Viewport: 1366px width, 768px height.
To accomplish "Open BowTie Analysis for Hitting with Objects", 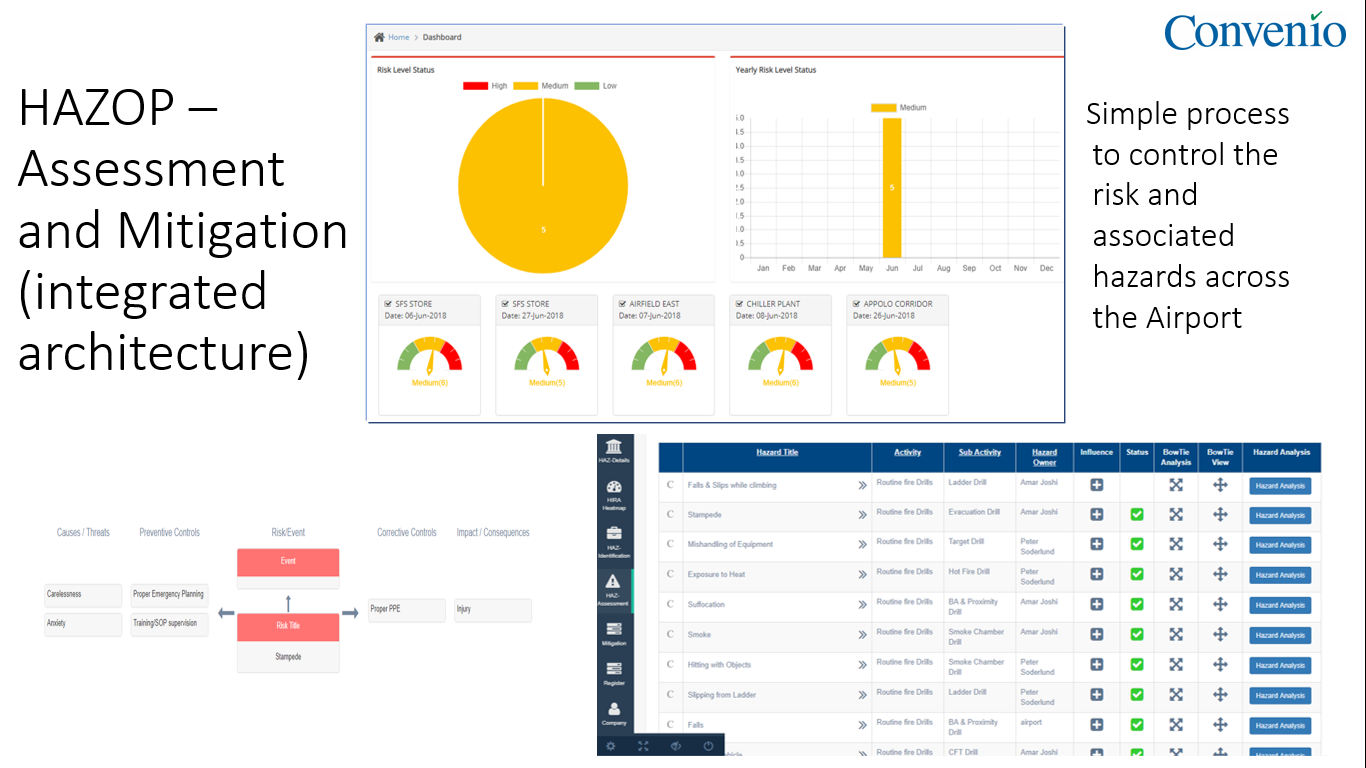I will coord(1176,665).
